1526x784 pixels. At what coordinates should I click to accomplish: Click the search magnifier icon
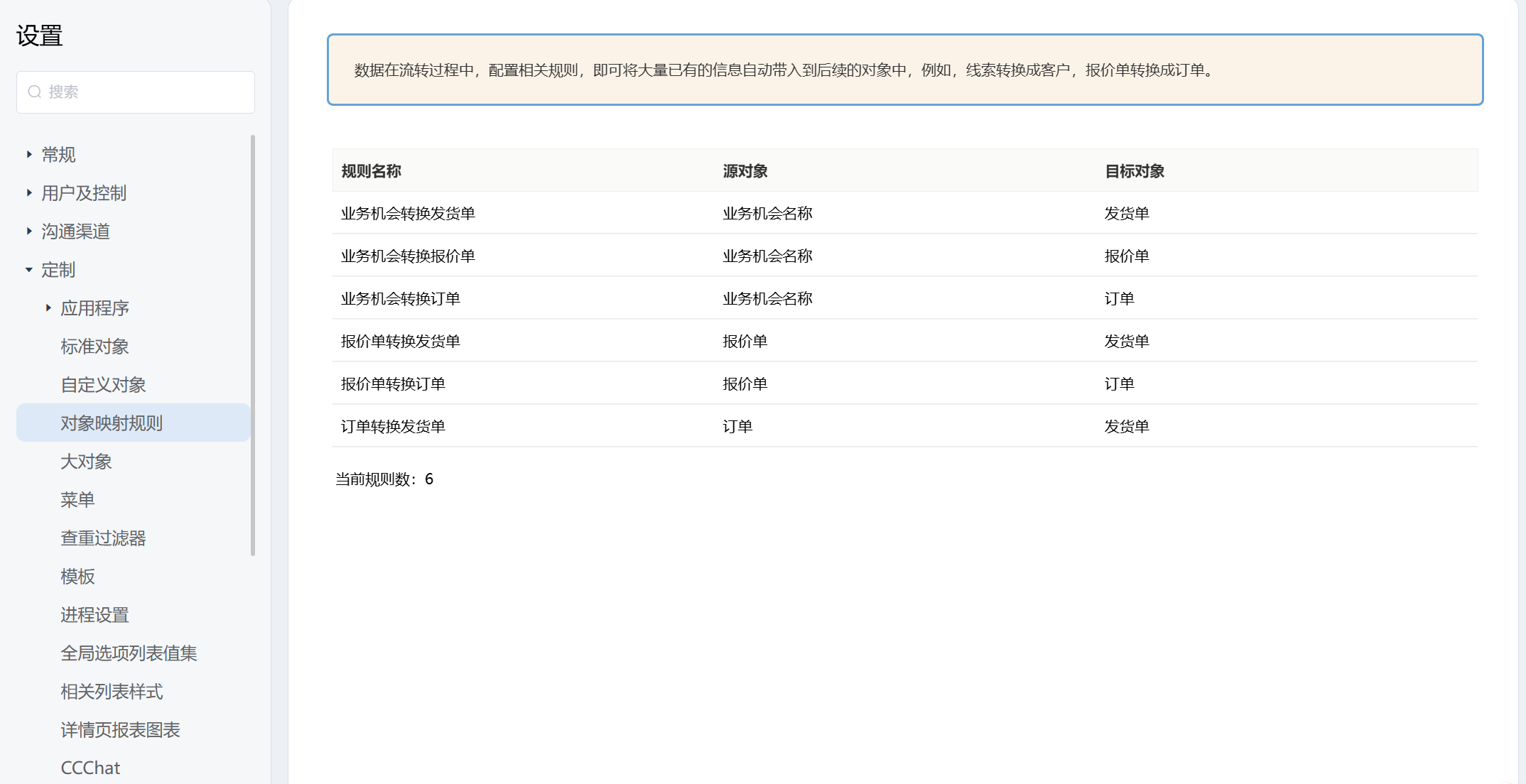[34, 92]
